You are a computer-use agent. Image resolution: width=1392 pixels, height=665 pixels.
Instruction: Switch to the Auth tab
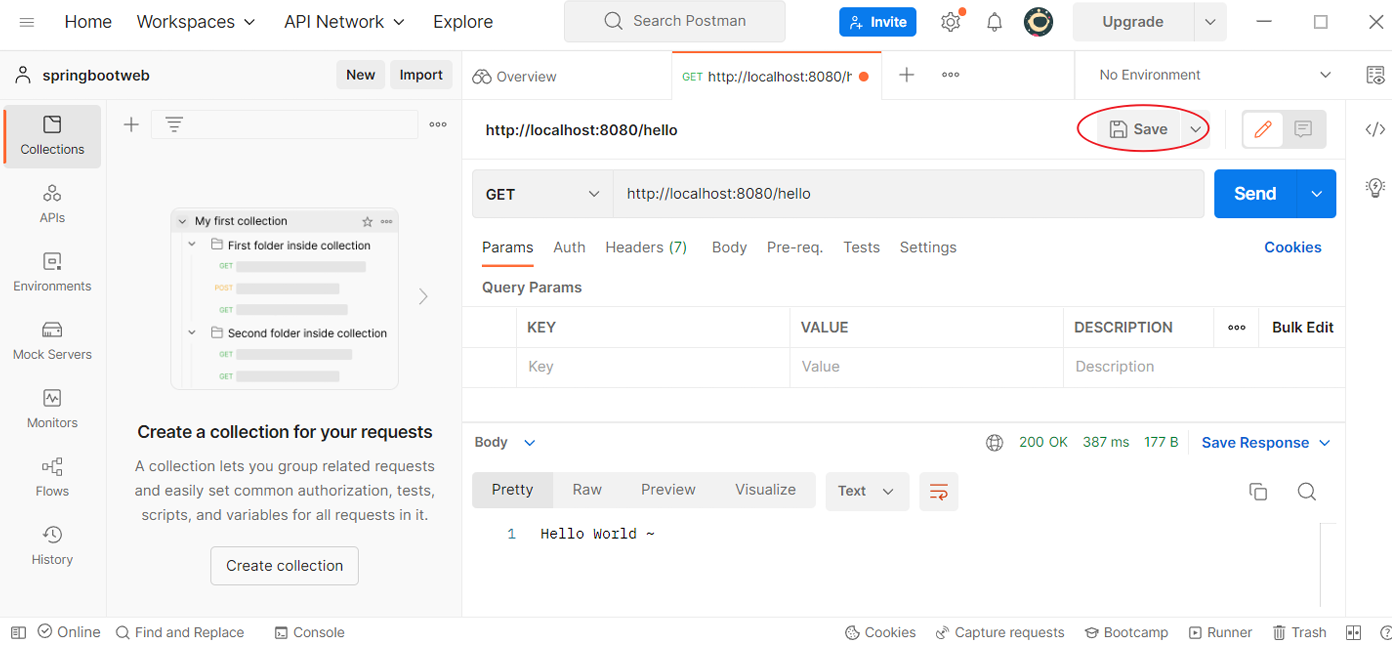[x=569, y=247]
